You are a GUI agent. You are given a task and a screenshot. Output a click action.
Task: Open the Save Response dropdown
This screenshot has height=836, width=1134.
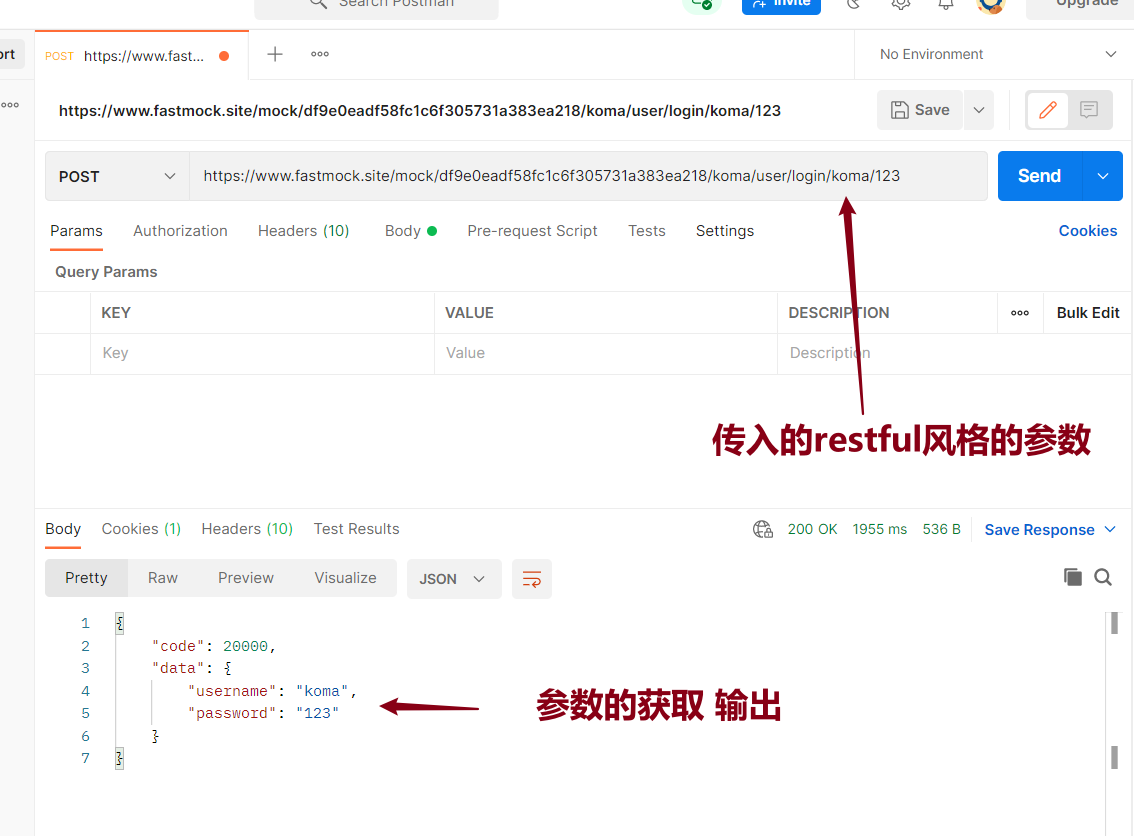pos(1050,530)
